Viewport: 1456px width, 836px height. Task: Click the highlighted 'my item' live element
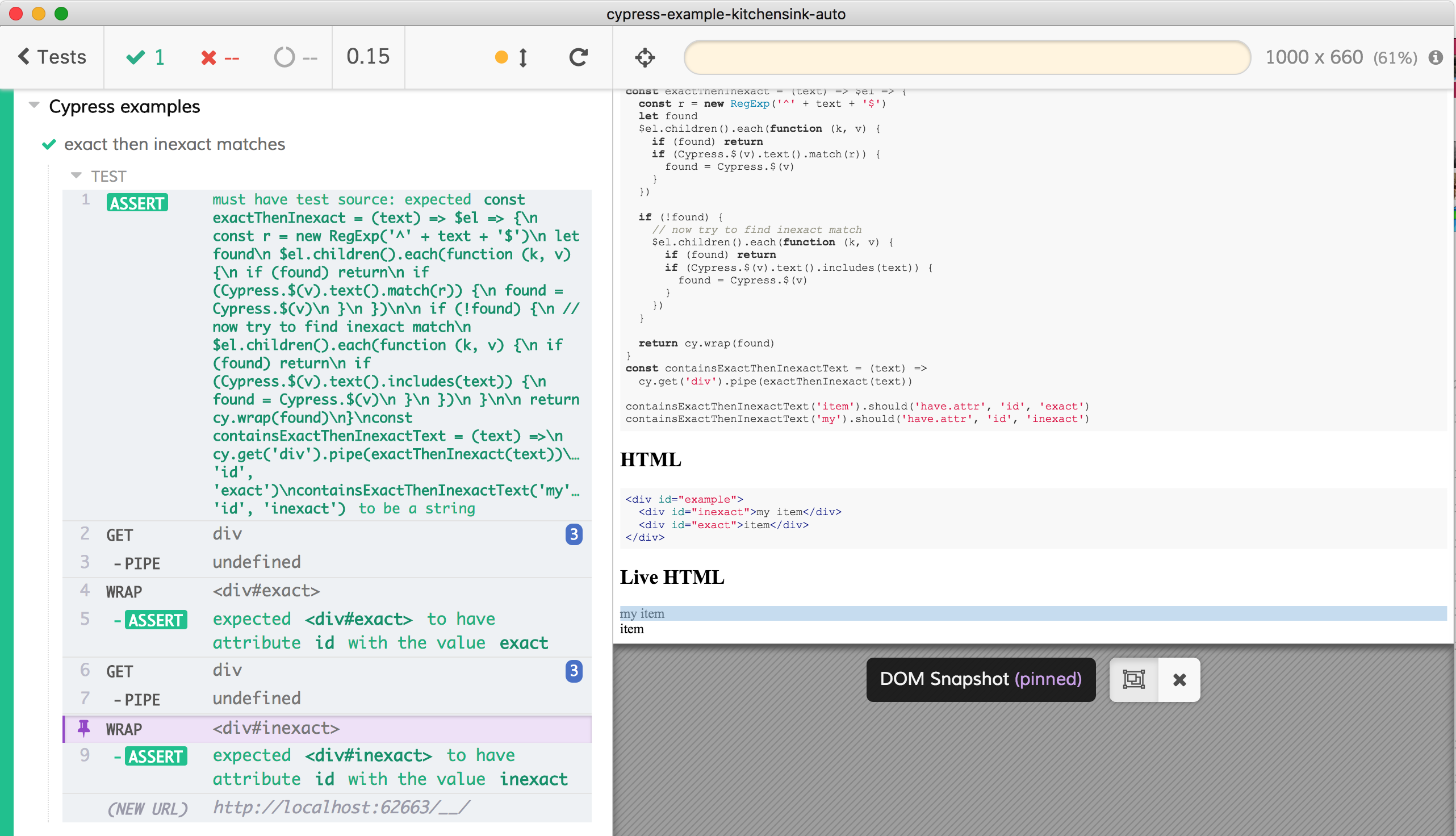pos(1033,613)
